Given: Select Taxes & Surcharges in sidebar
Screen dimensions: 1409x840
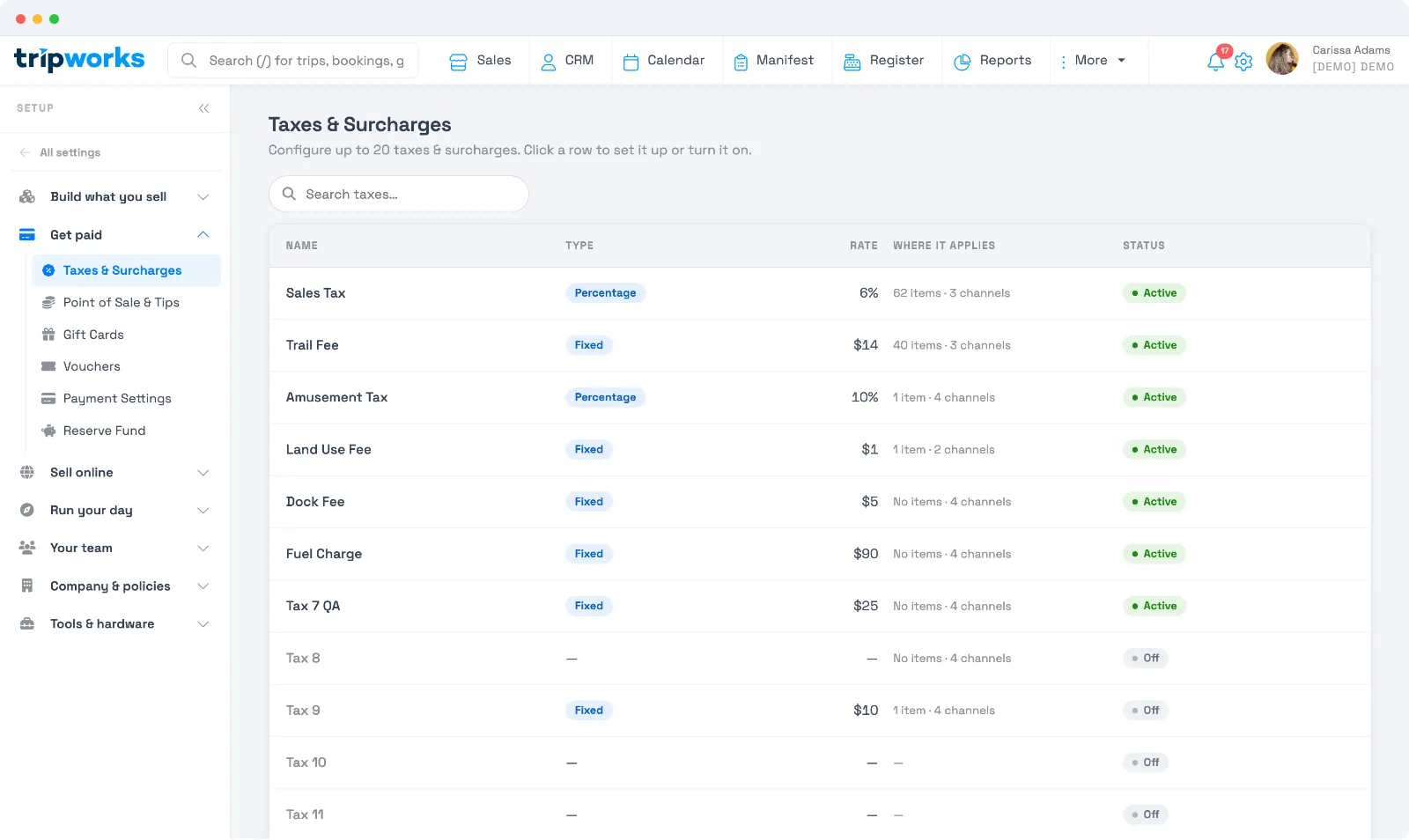Looking at the screenshot, I should [126, 270].
